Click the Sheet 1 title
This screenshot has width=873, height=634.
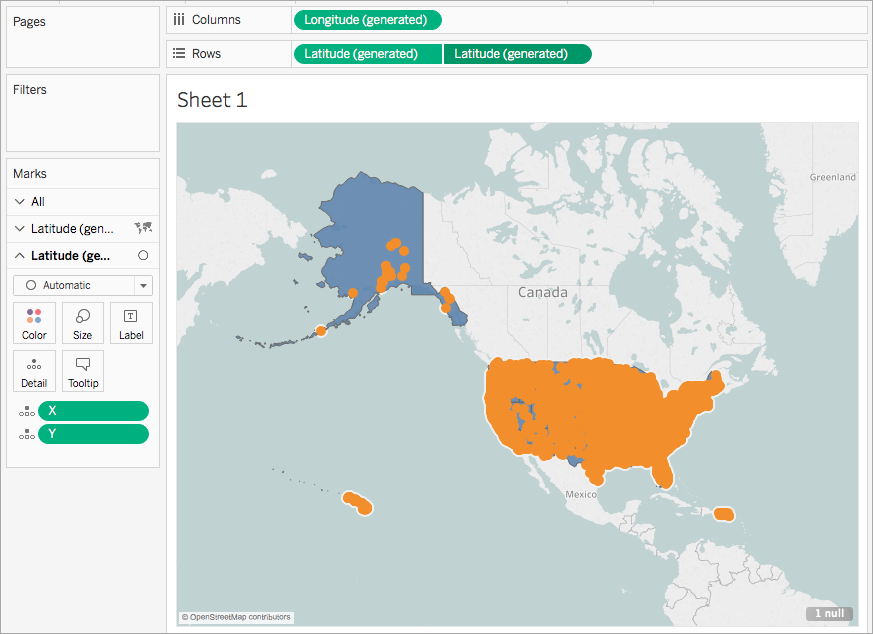point(212,100)
